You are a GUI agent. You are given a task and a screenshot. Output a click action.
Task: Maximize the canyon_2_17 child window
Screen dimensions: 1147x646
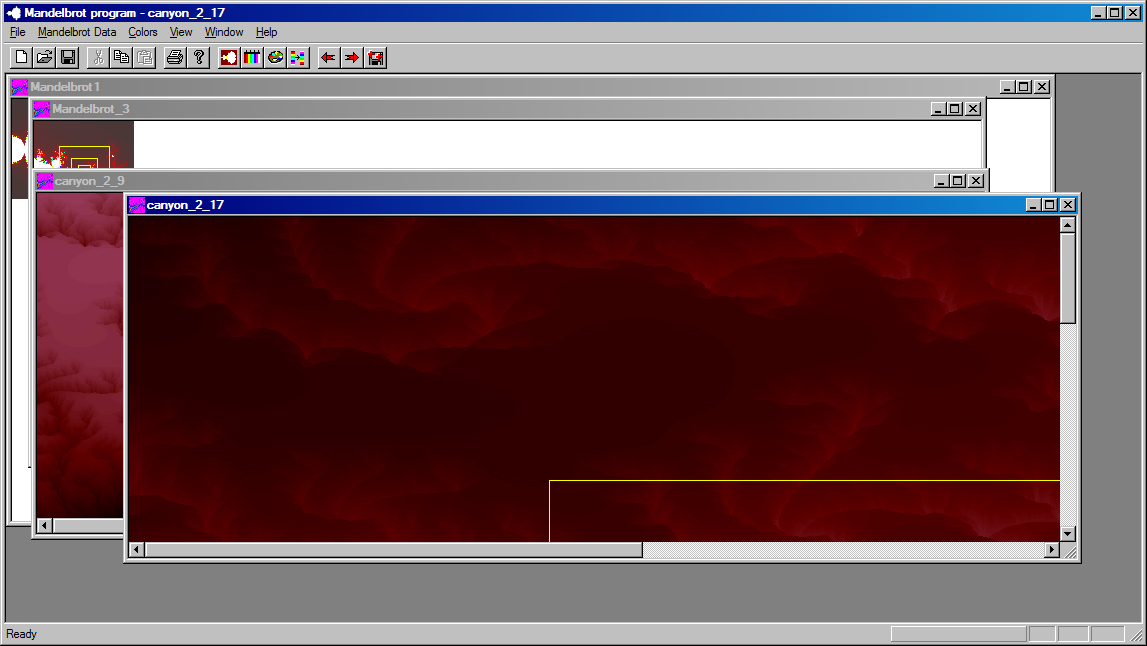click(1049, 205)
